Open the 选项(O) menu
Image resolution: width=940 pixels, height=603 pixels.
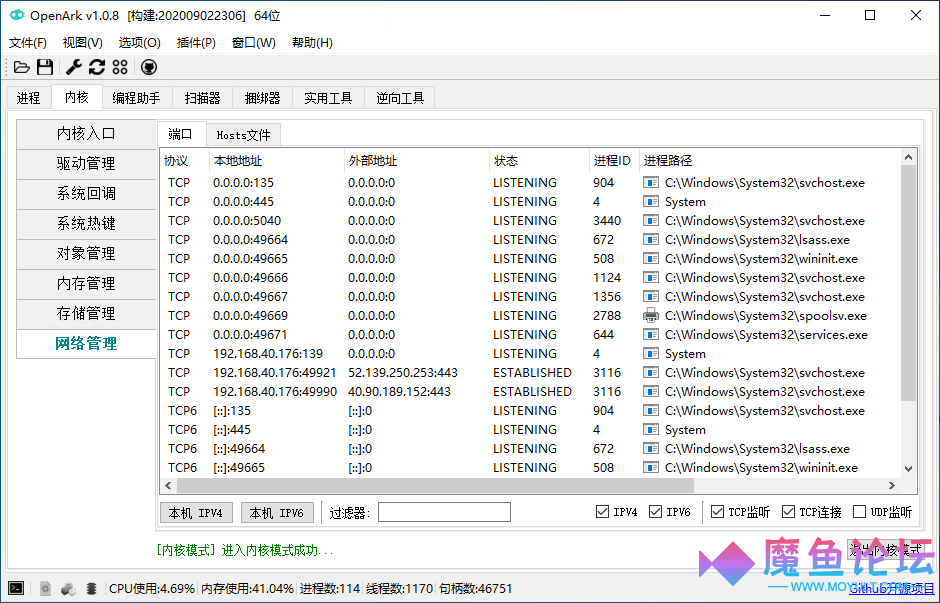pos(139,43)
